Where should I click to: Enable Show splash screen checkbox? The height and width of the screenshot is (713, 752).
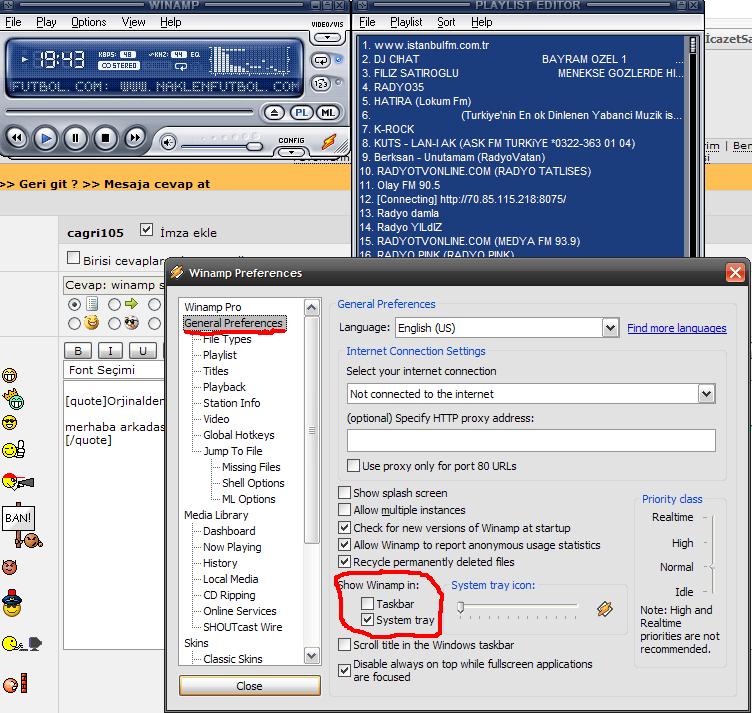[x=344, y=493]
